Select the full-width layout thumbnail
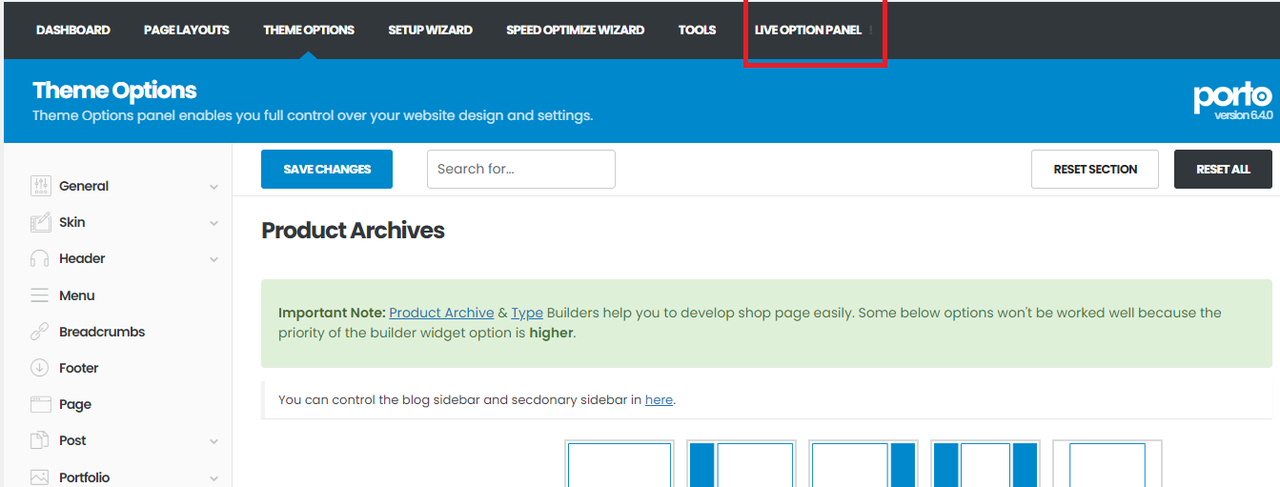The width and height of the screenshot is (1280, 487). tap(619, 464)
